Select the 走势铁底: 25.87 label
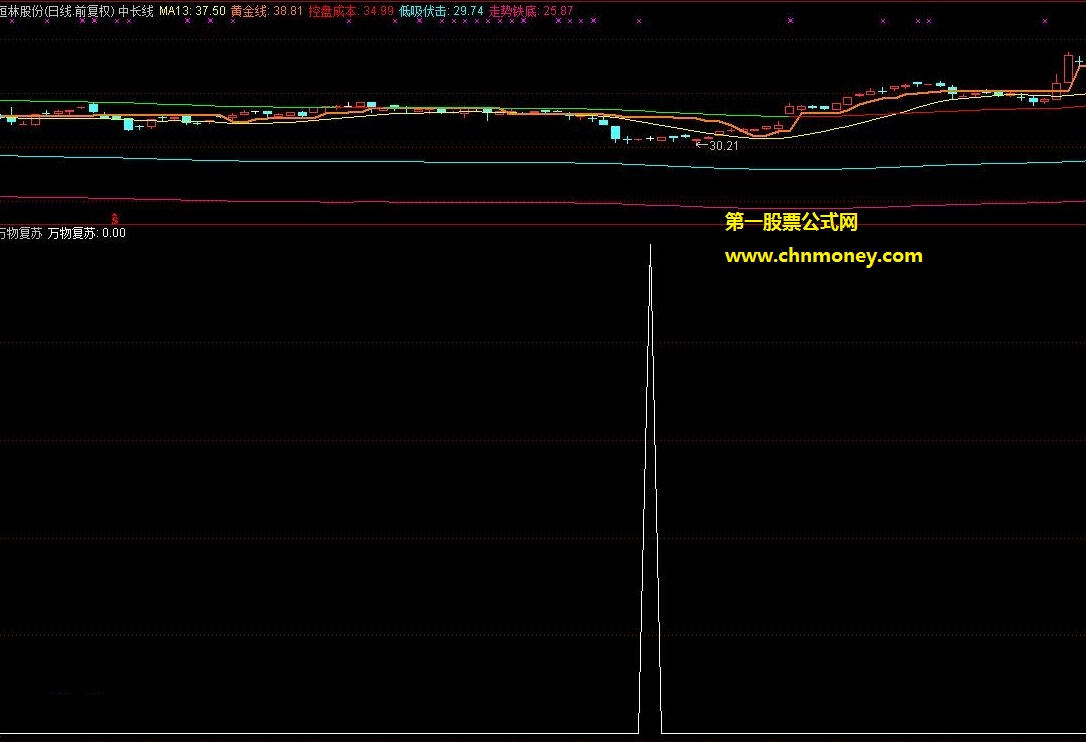Screen dimensions: 1086x742 (531, 11)
